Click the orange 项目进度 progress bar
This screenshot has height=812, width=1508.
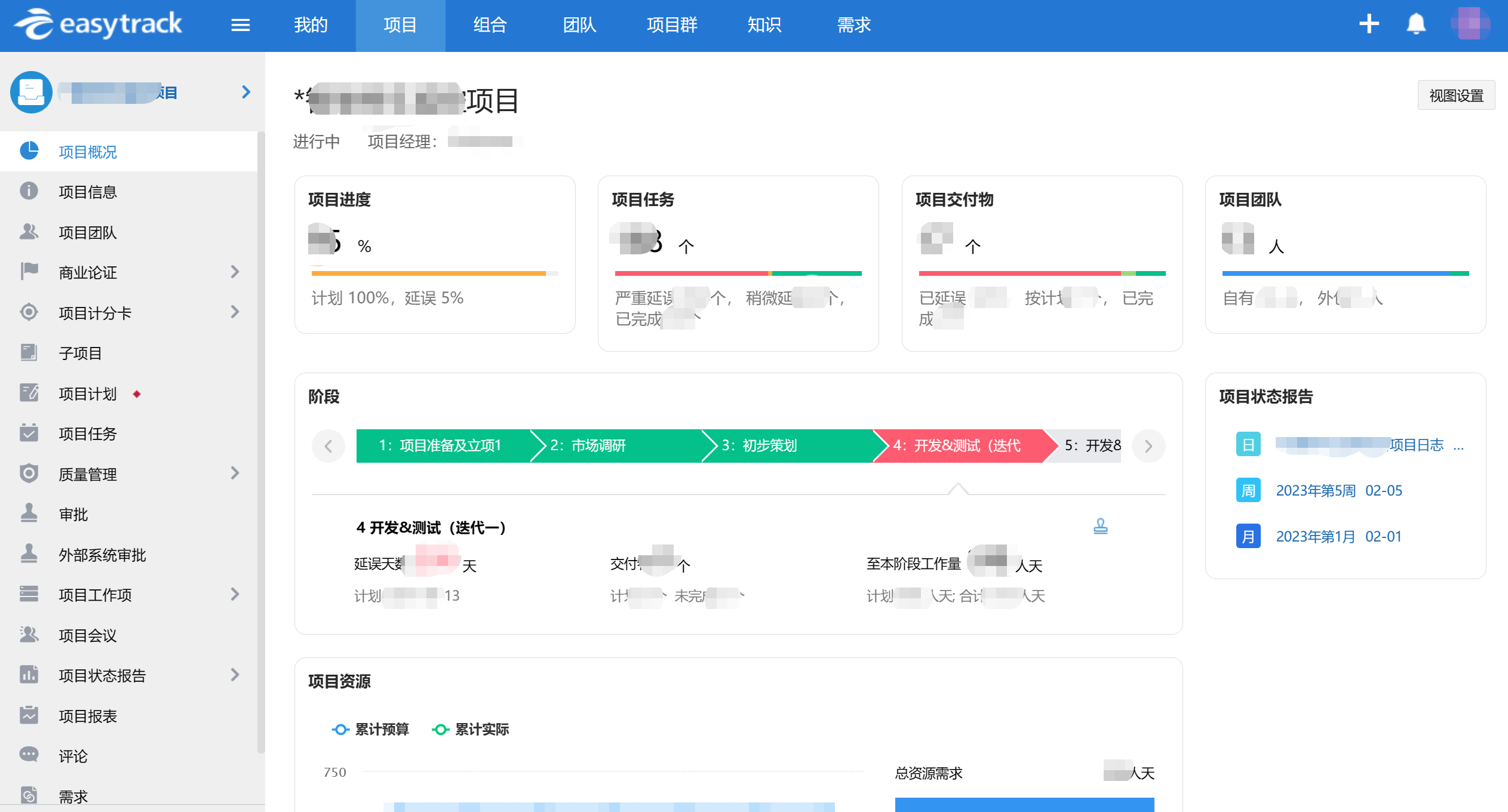(428, 273)
